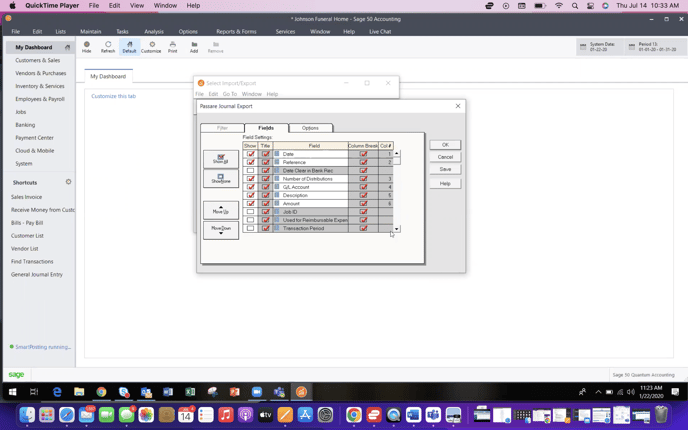688x430 pixels.
Task: Click the field icon beside Amount row
Action: (277, 203)
